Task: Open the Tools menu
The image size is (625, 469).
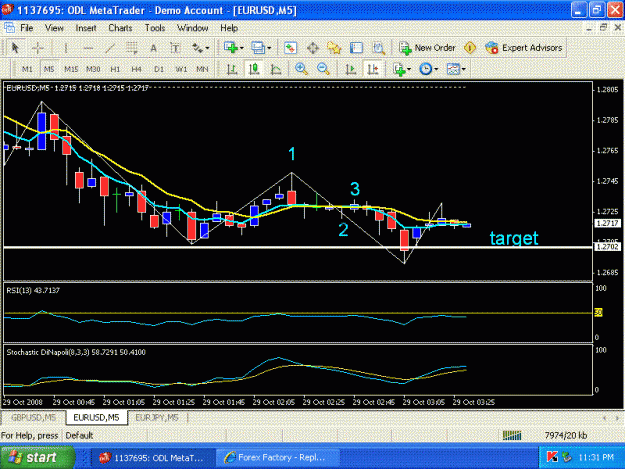Action: coord(155,28)
